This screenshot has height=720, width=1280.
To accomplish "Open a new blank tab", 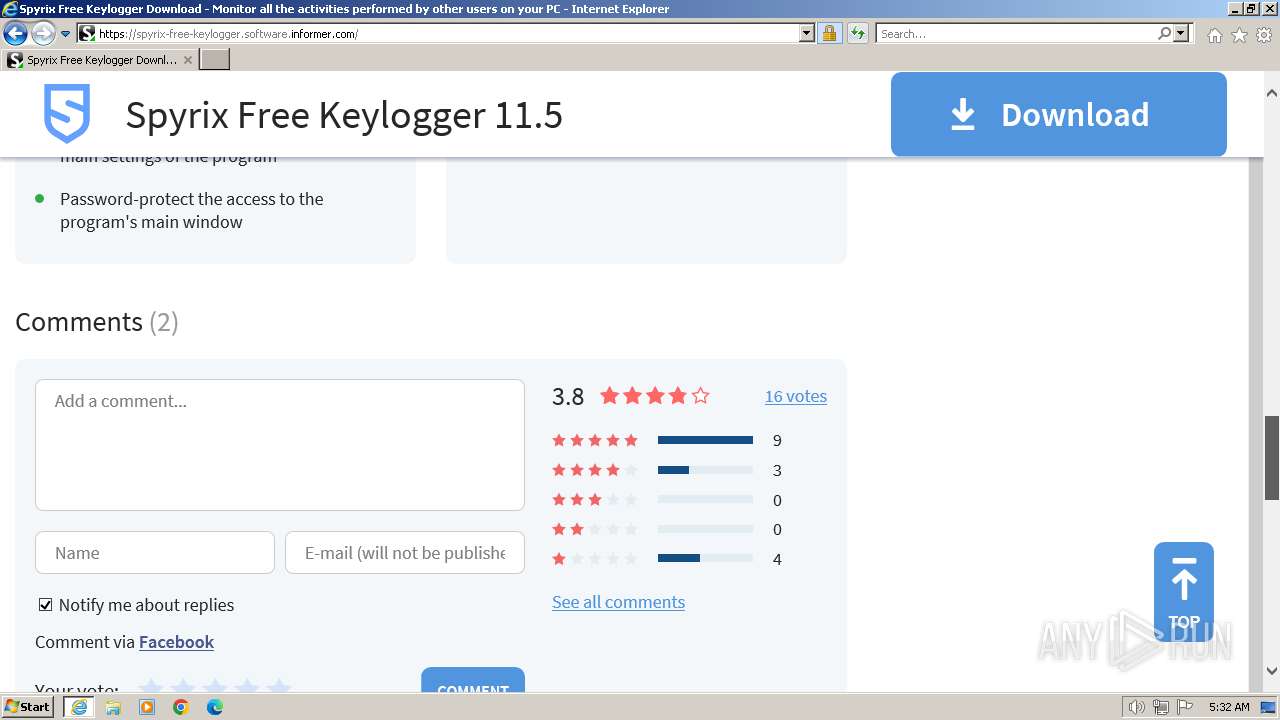I will tap(215, 60).
